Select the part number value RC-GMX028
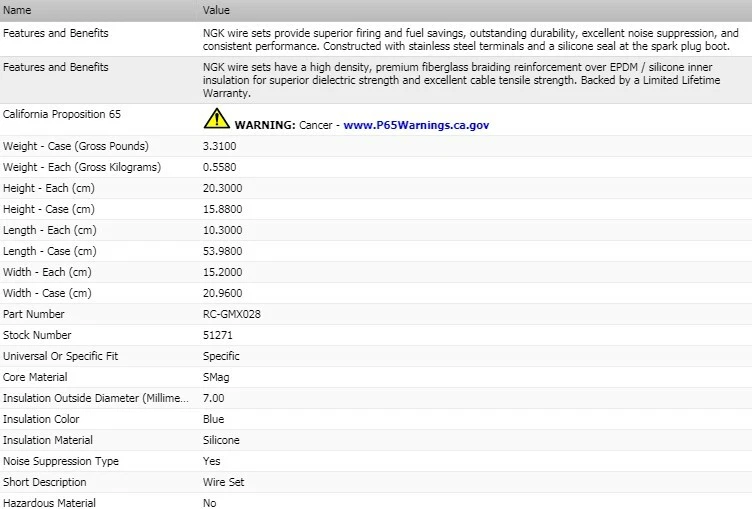The width and height of the screenshot is (752, 509). 232,314
